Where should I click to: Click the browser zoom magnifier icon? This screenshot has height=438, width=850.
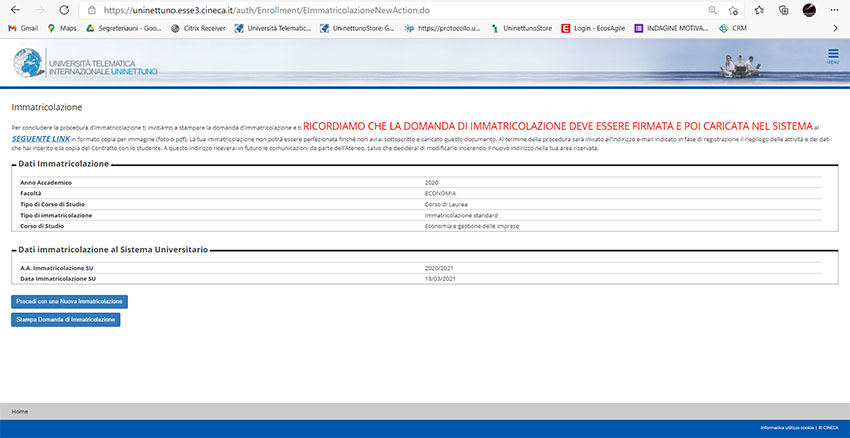pos(711,10)
